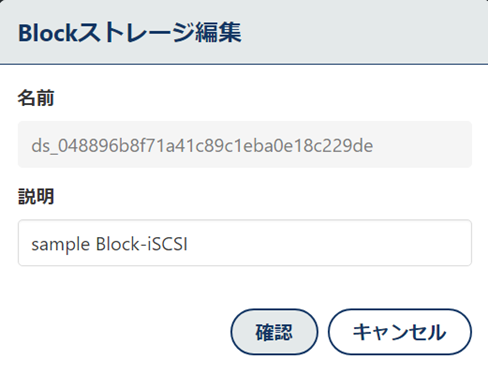This screenshot has width=488, height=375.
Task: Focus the 説明 description input field
Action: click(245, 243)
